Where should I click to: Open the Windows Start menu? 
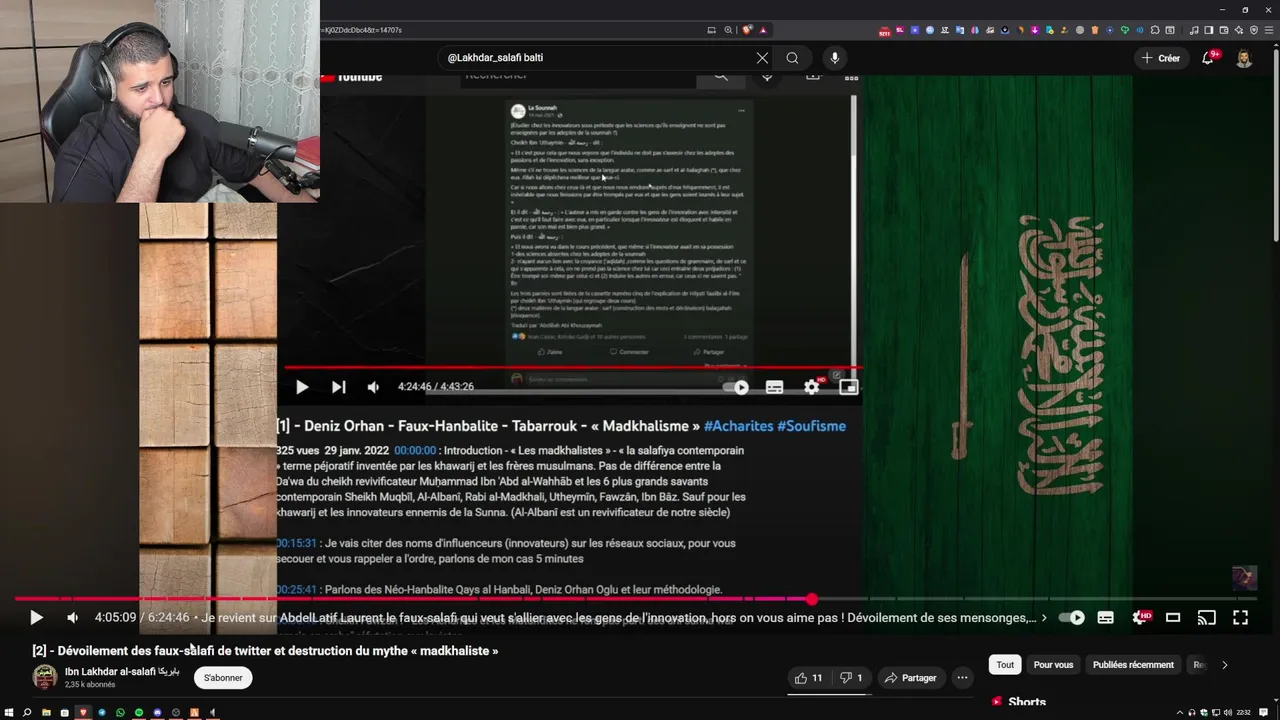9,712
